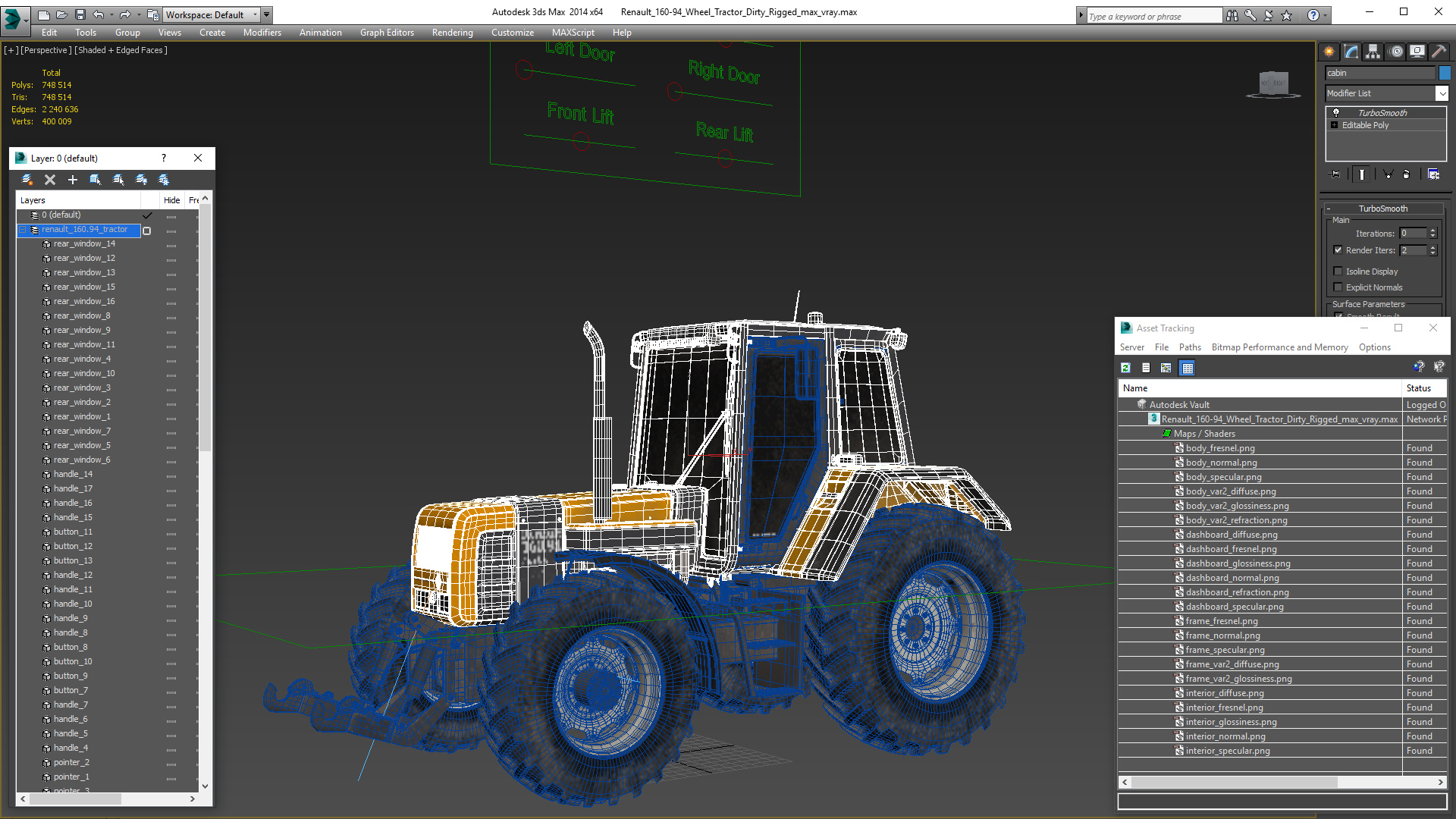Open the MAXScript menu
The width and height of the screenshot is (1456, 819).
click(x=573, y=33)
